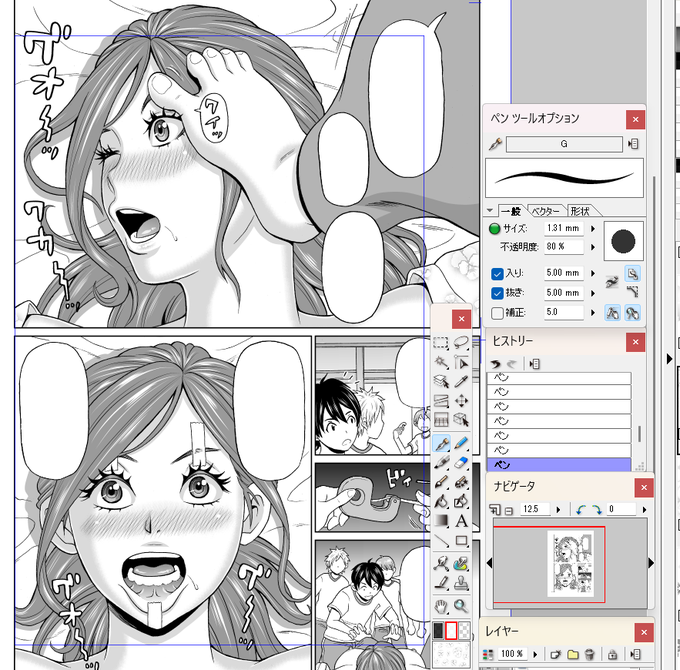The height and width of the screenshot is (670, 680).
Task: Select the black foreground color swatch
Action: coord(438,630)
